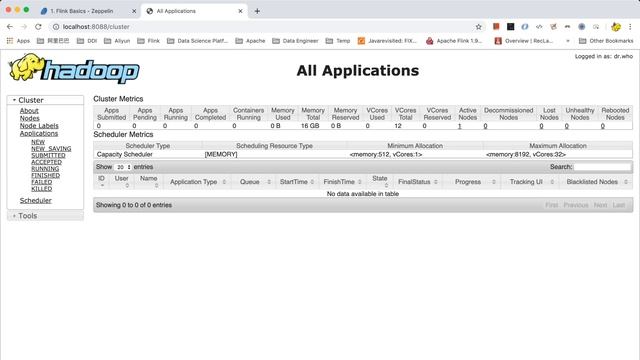
Task: Sort table by Progress column
Action: coord(471,182)
